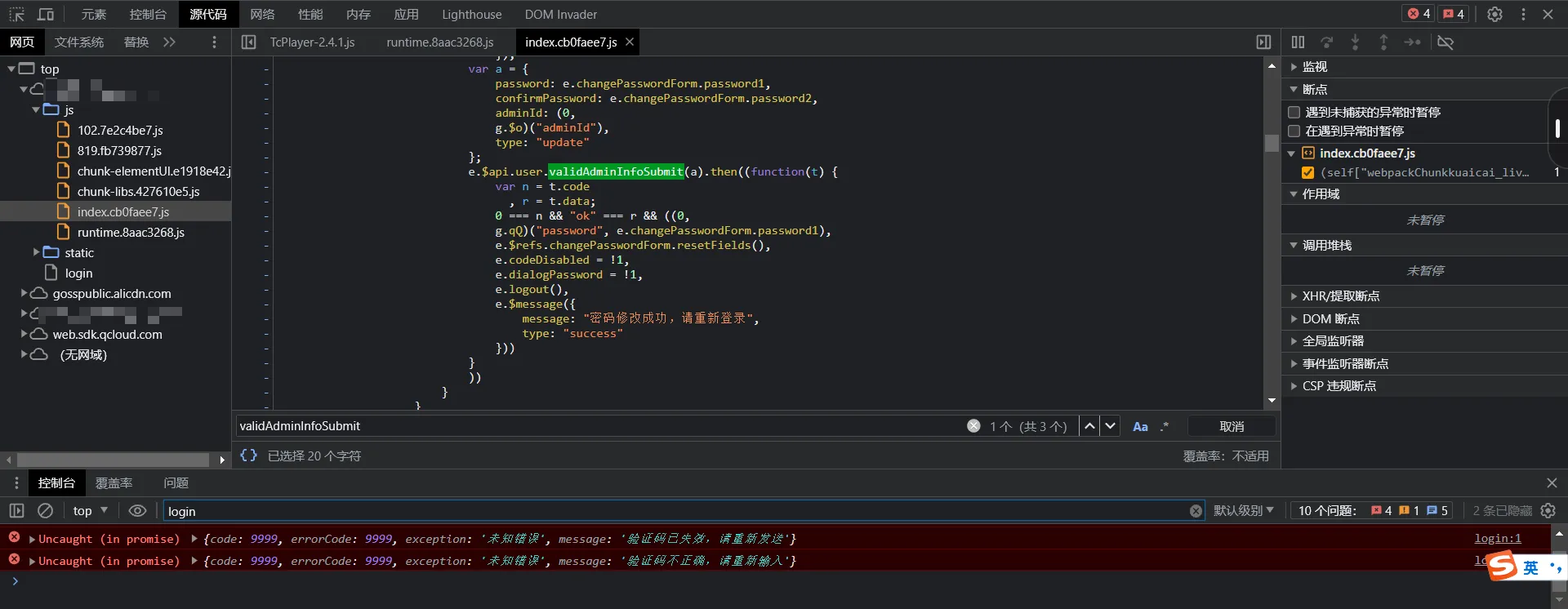Screen dimensions: 1568x609
Task: Switch to the 网络 tab
Action: pyautogui.click(x=262, y=14)
